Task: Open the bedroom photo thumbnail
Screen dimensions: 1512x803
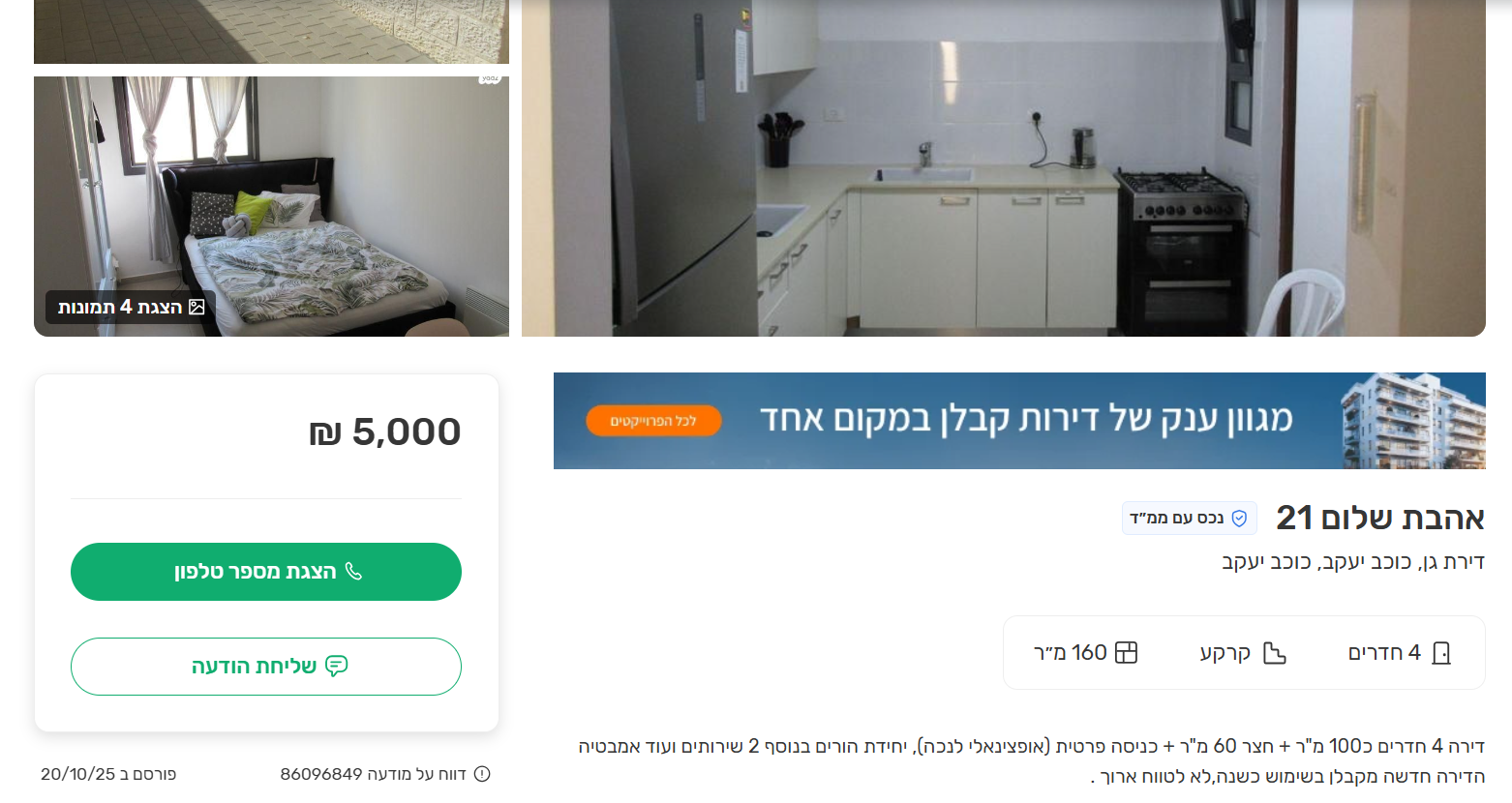Action: [x=271, y=207]
